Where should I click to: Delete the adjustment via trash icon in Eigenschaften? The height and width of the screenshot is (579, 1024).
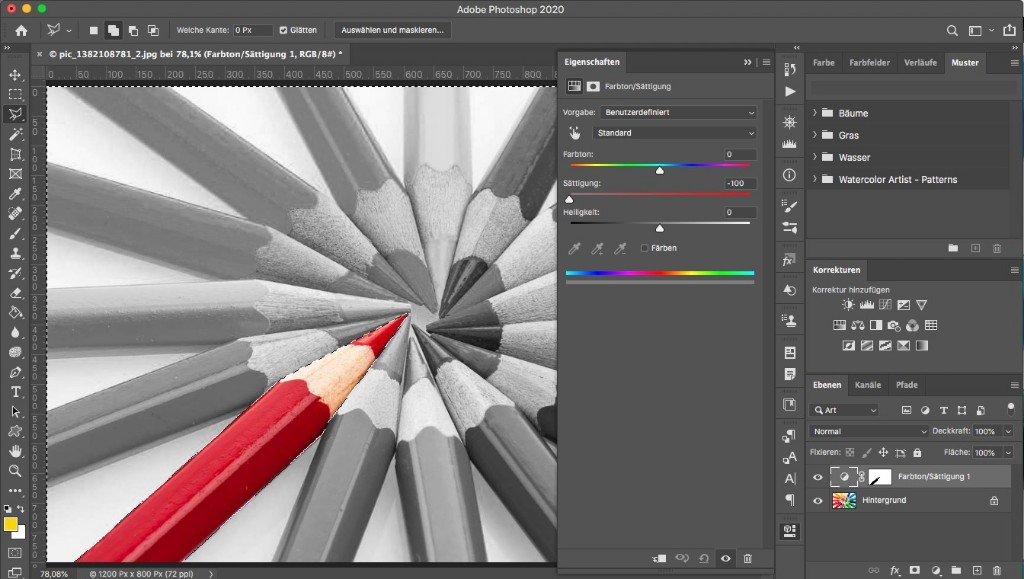pyautogui.click(x=747, y=558)
